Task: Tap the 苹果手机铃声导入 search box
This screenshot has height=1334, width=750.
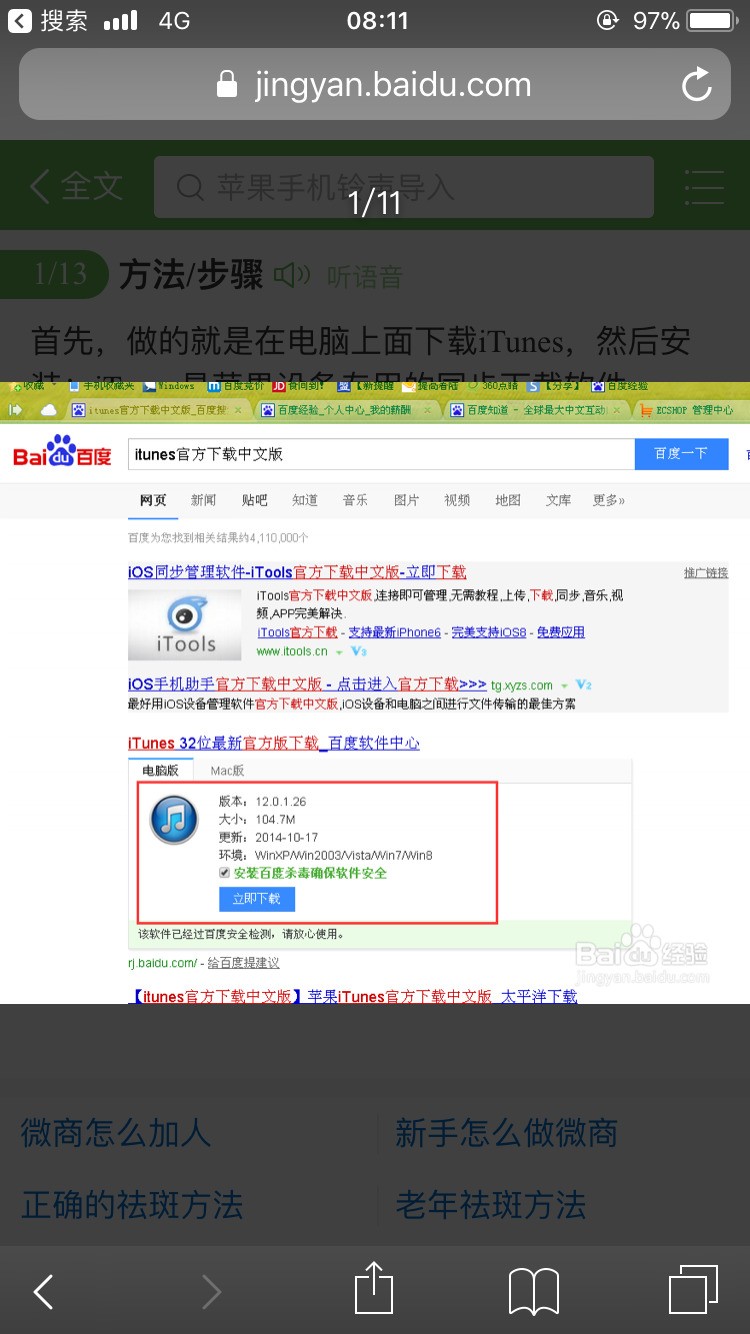Action: (404, 187)
